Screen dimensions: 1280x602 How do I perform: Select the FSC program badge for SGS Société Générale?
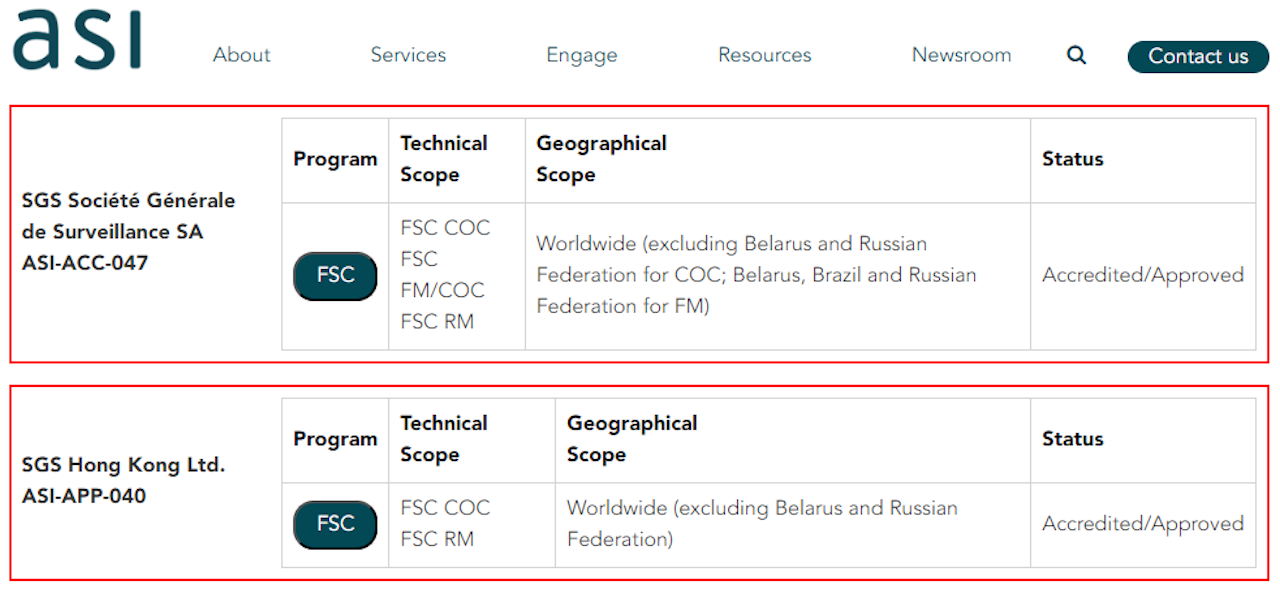[x=335, y=276]
